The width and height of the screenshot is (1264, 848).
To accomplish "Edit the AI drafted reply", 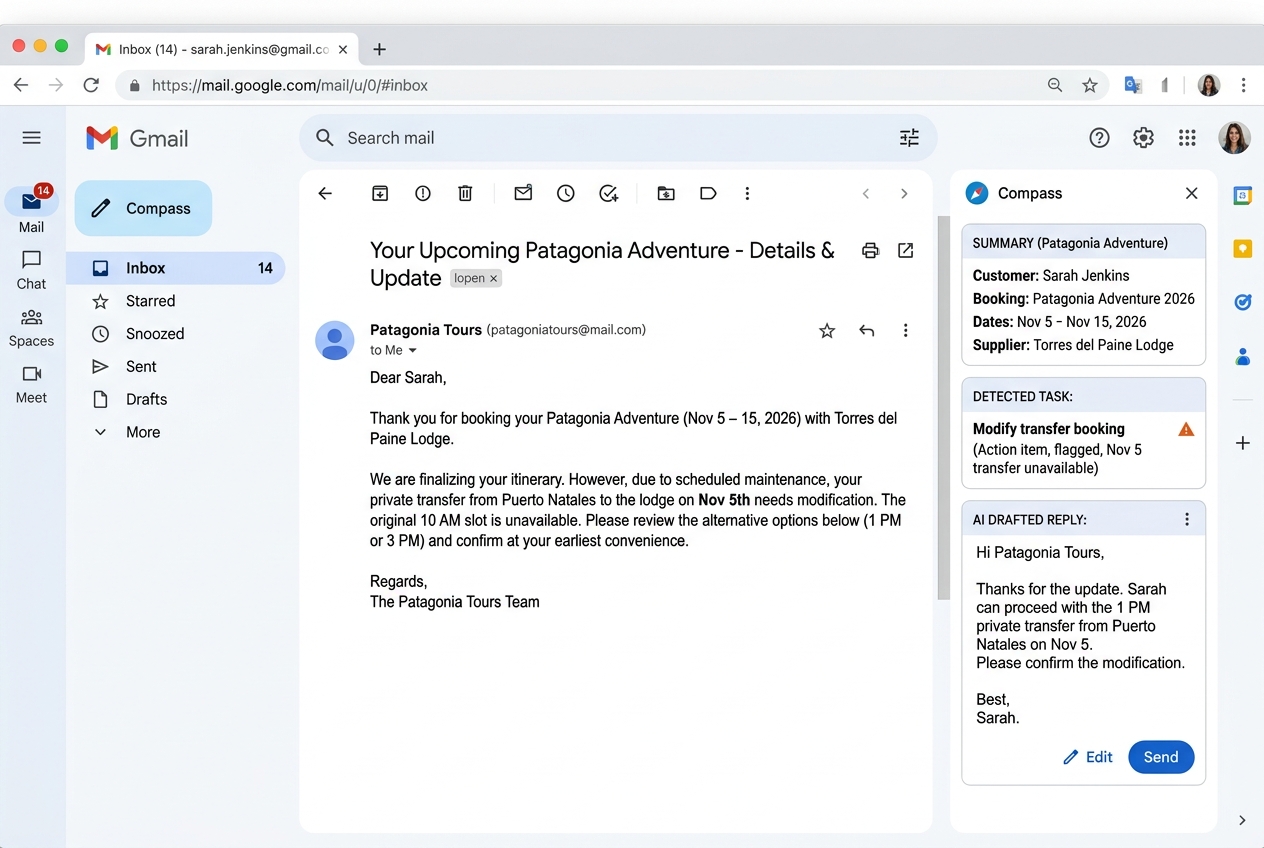I will pos(1088,757).
